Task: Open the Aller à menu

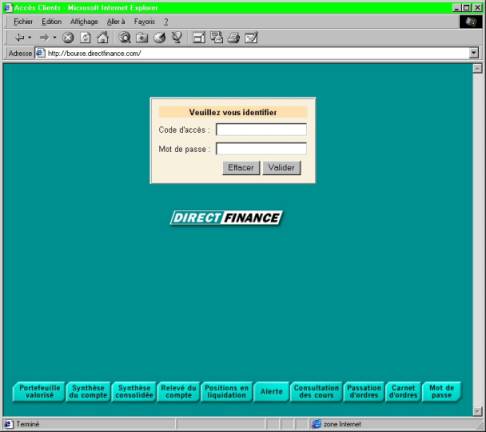Action: (x=116, y=22)
